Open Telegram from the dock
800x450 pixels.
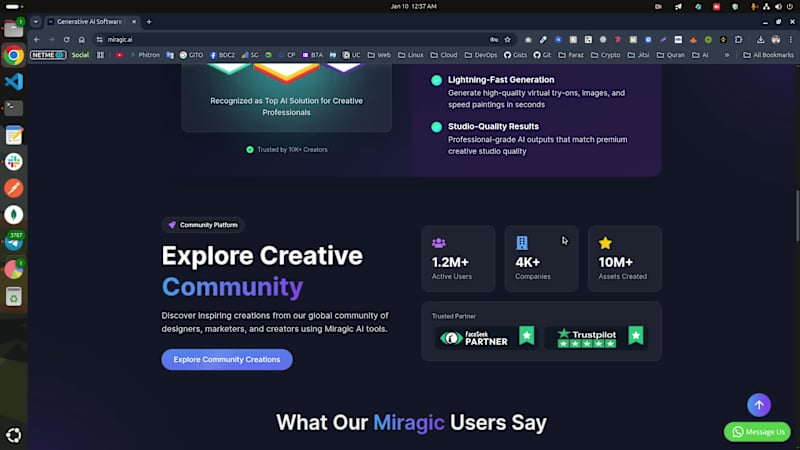tap(14, 242)
